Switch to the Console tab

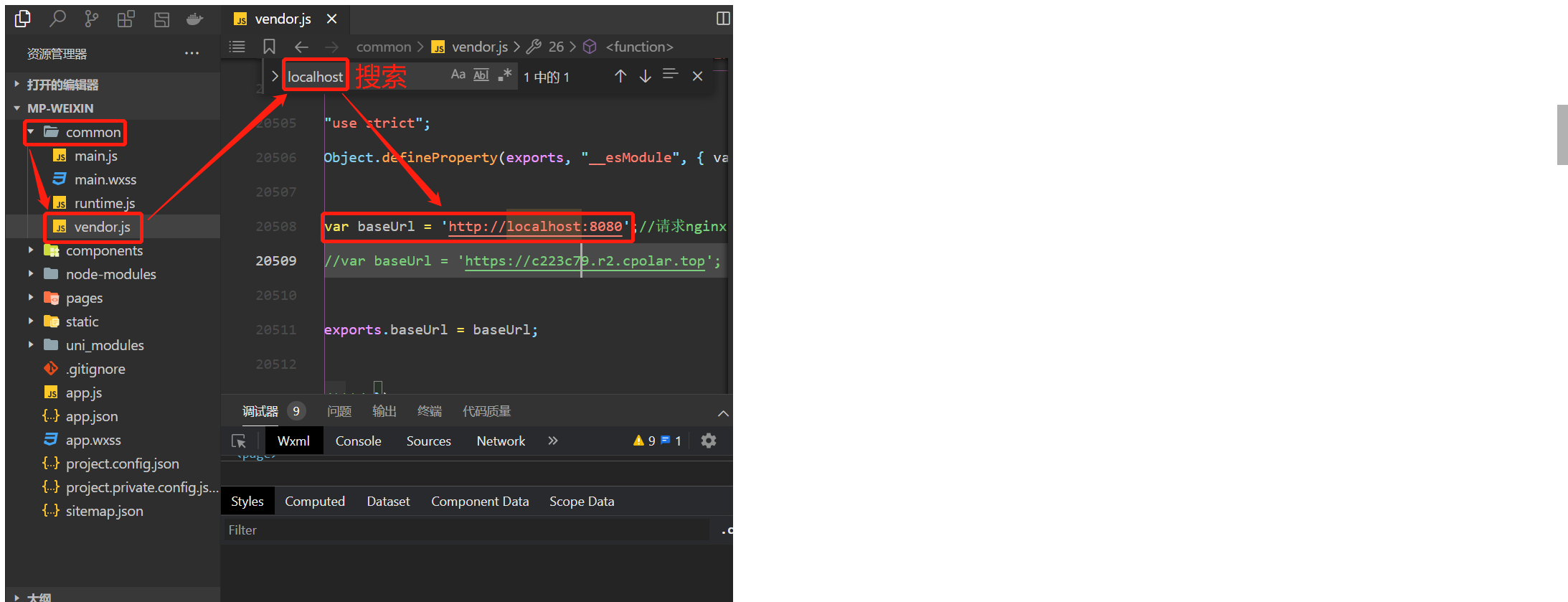click(x=358, y=441)
